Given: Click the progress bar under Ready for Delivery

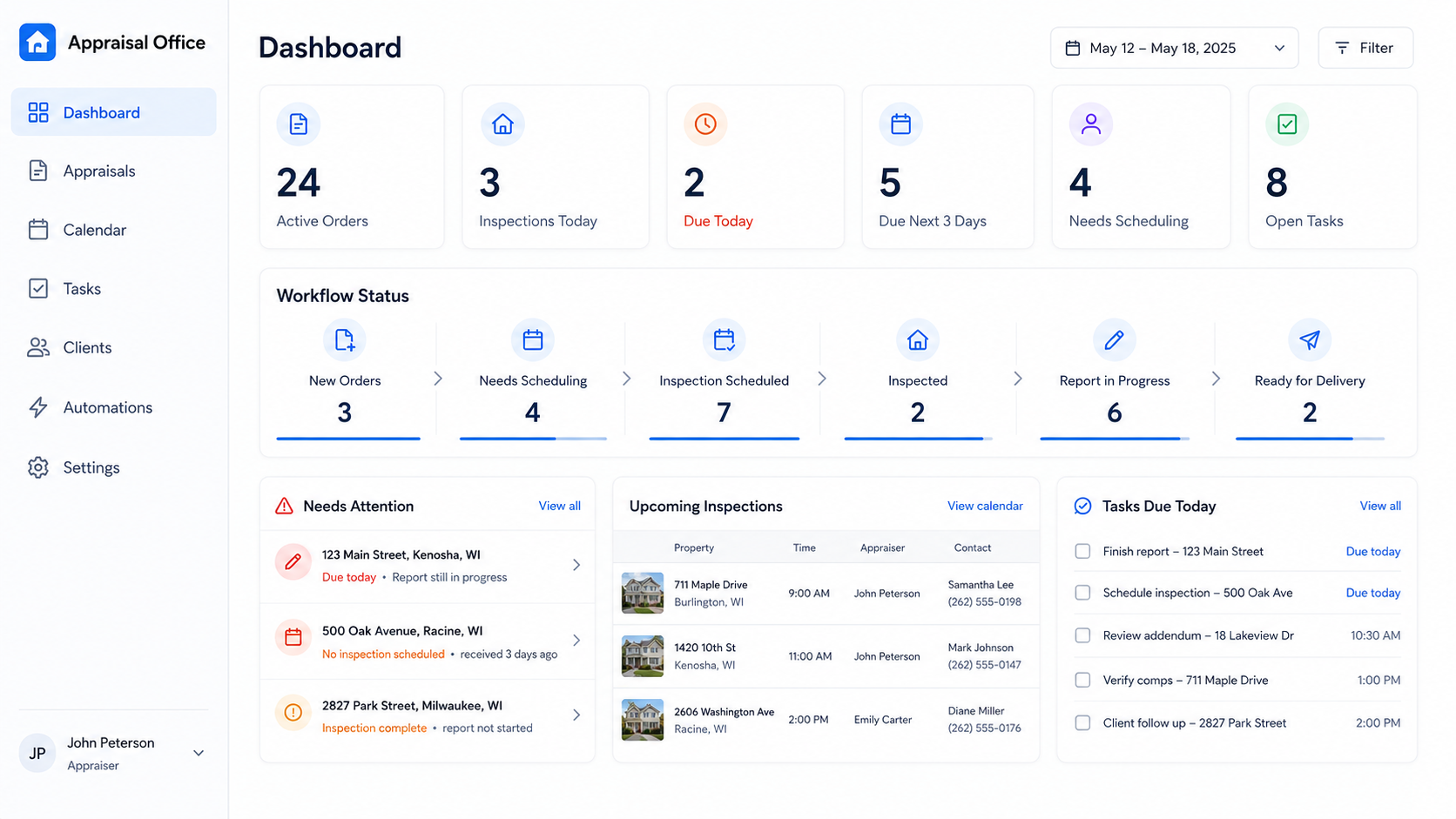Looking at the screenshot, I should tap(1310, 439).
